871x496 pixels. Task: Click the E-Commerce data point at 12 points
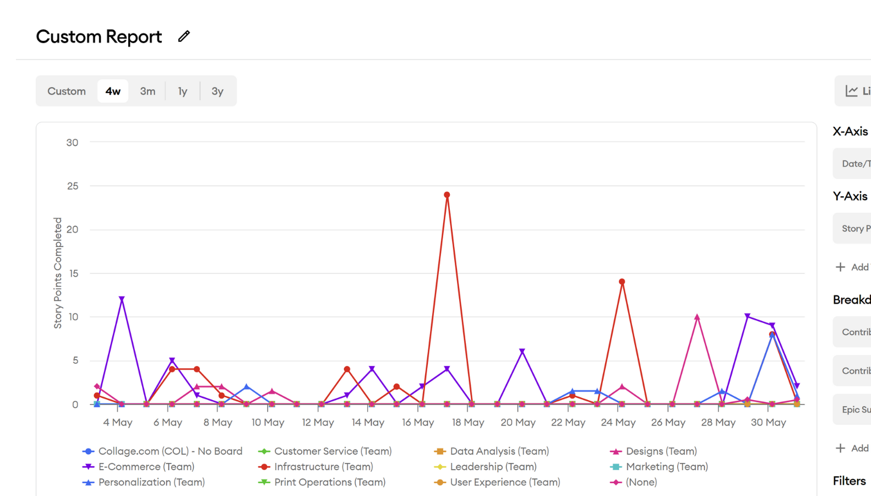[122, 300]
